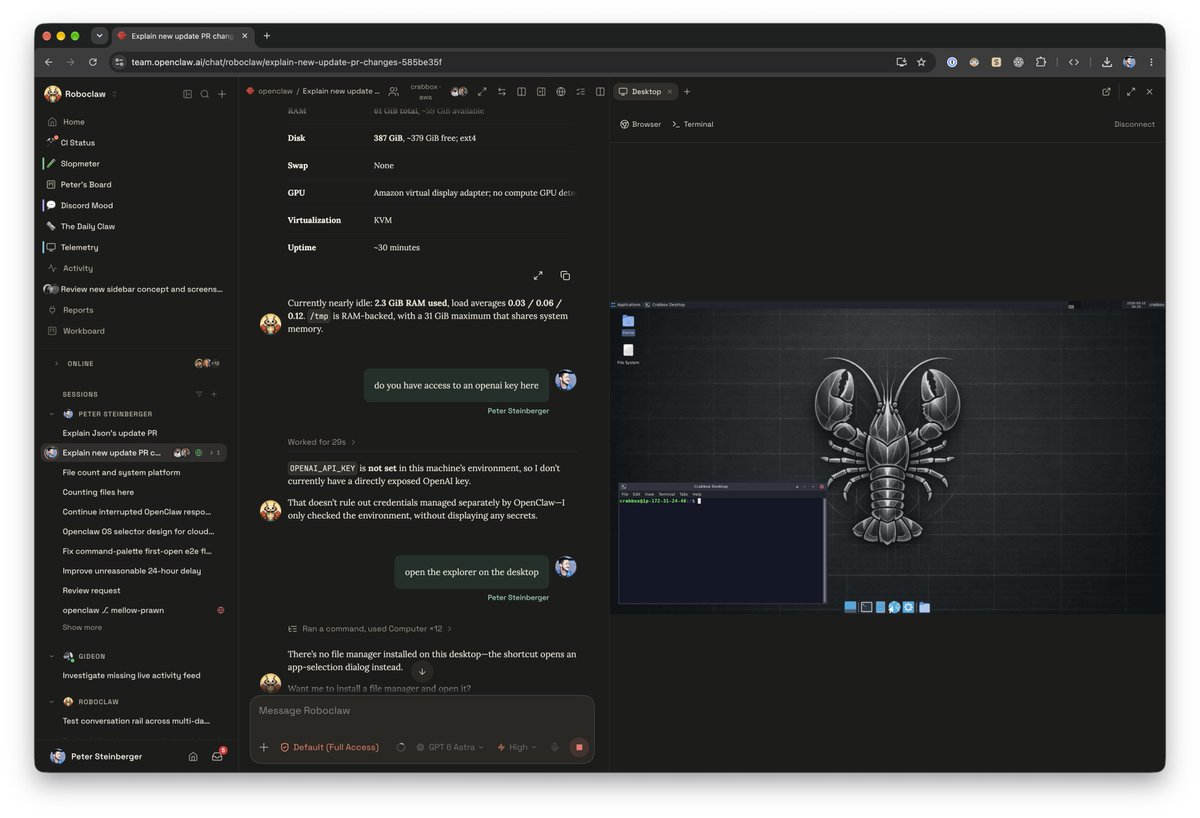Filter sessions using the filter icon
This screenshot has width=1200, height=818.
point(198,394)
